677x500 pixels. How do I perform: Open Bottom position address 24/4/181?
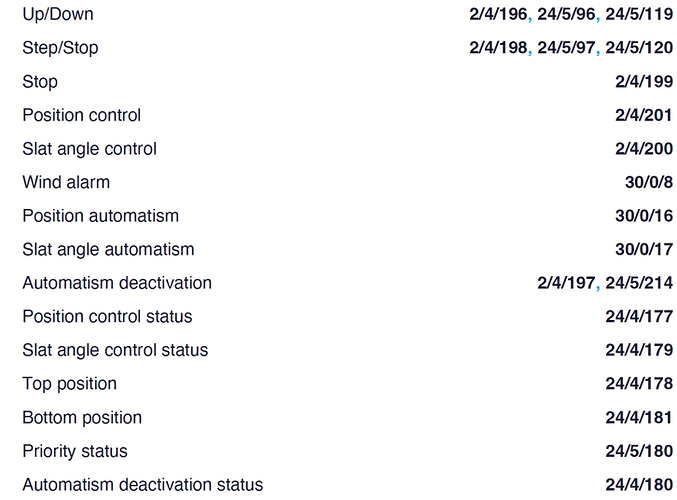coord(639,418)
